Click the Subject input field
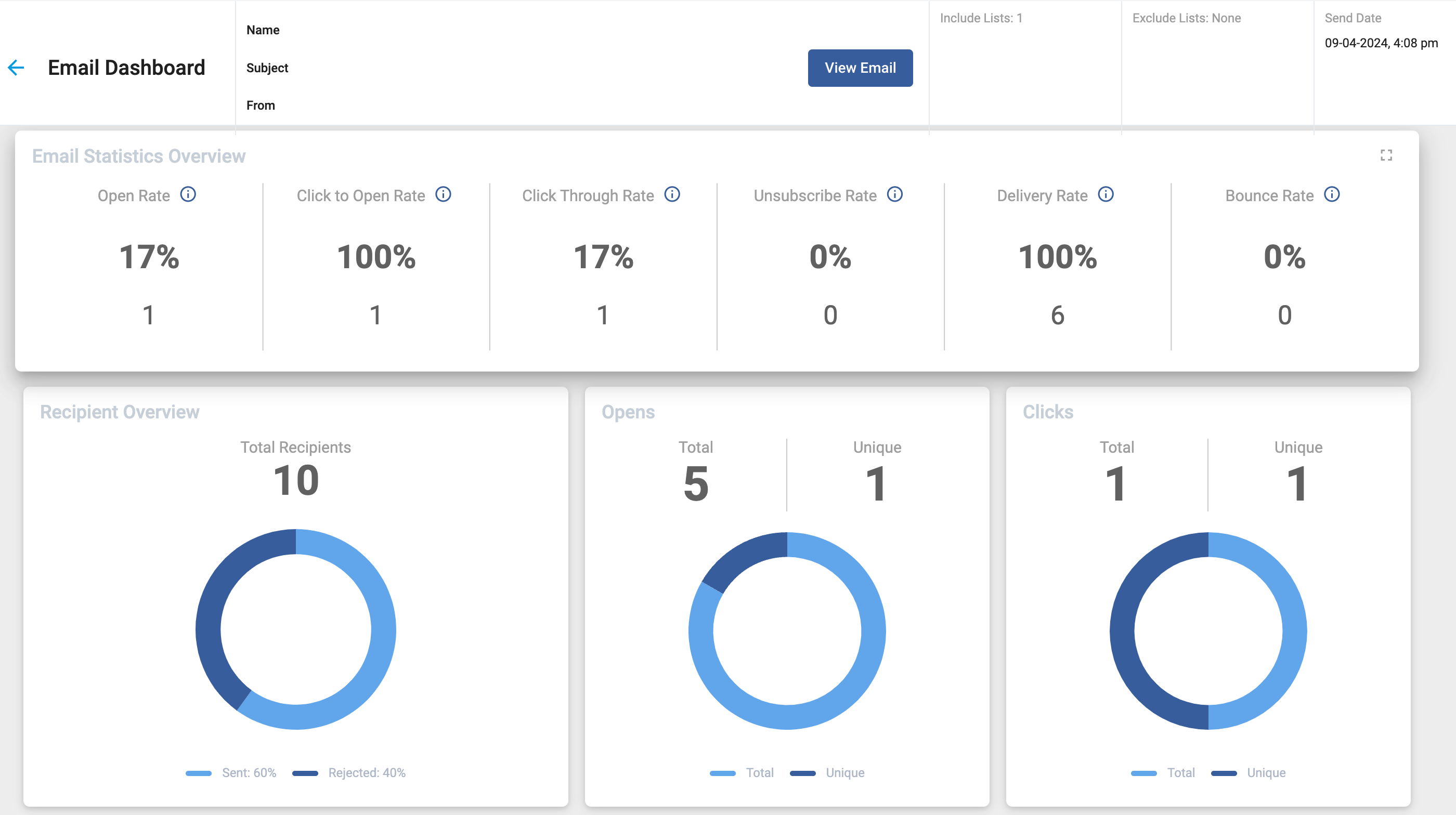This screenshot has height=815, width=1456. (x=396, y=68)
